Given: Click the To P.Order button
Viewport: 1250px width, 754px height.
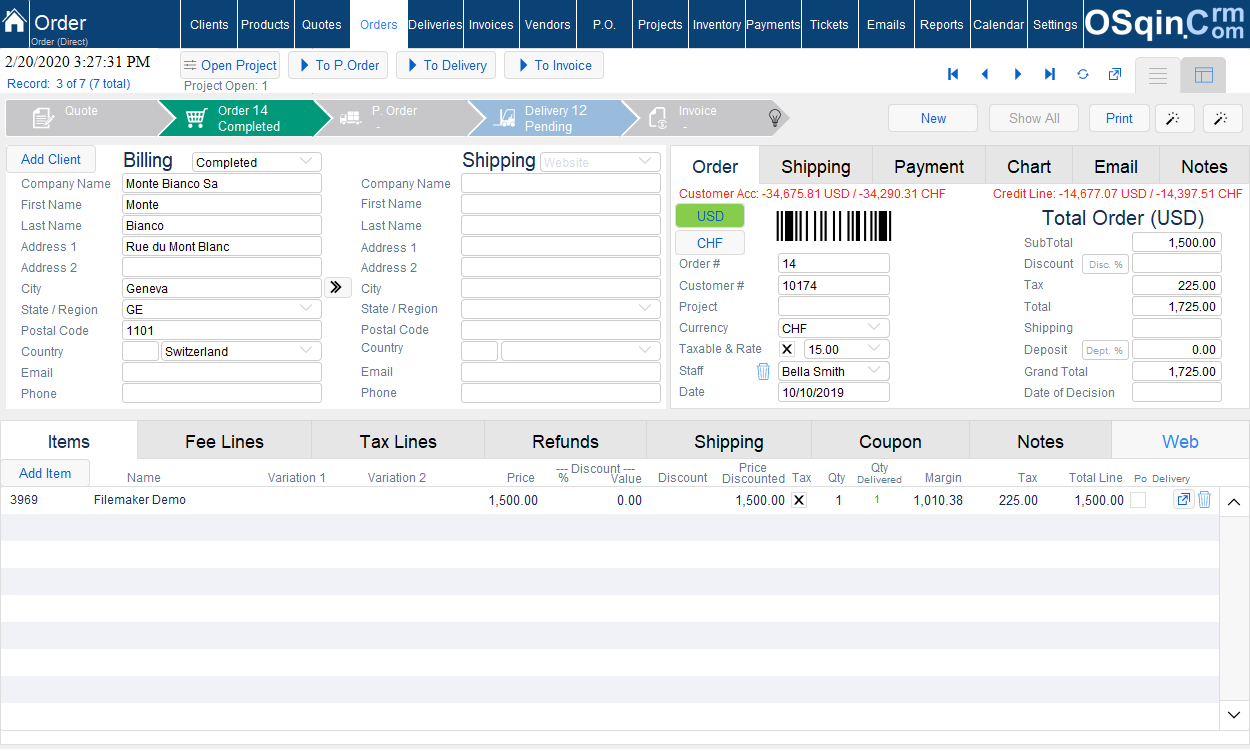Looking at the screenshot, I should tap(338, 65).
